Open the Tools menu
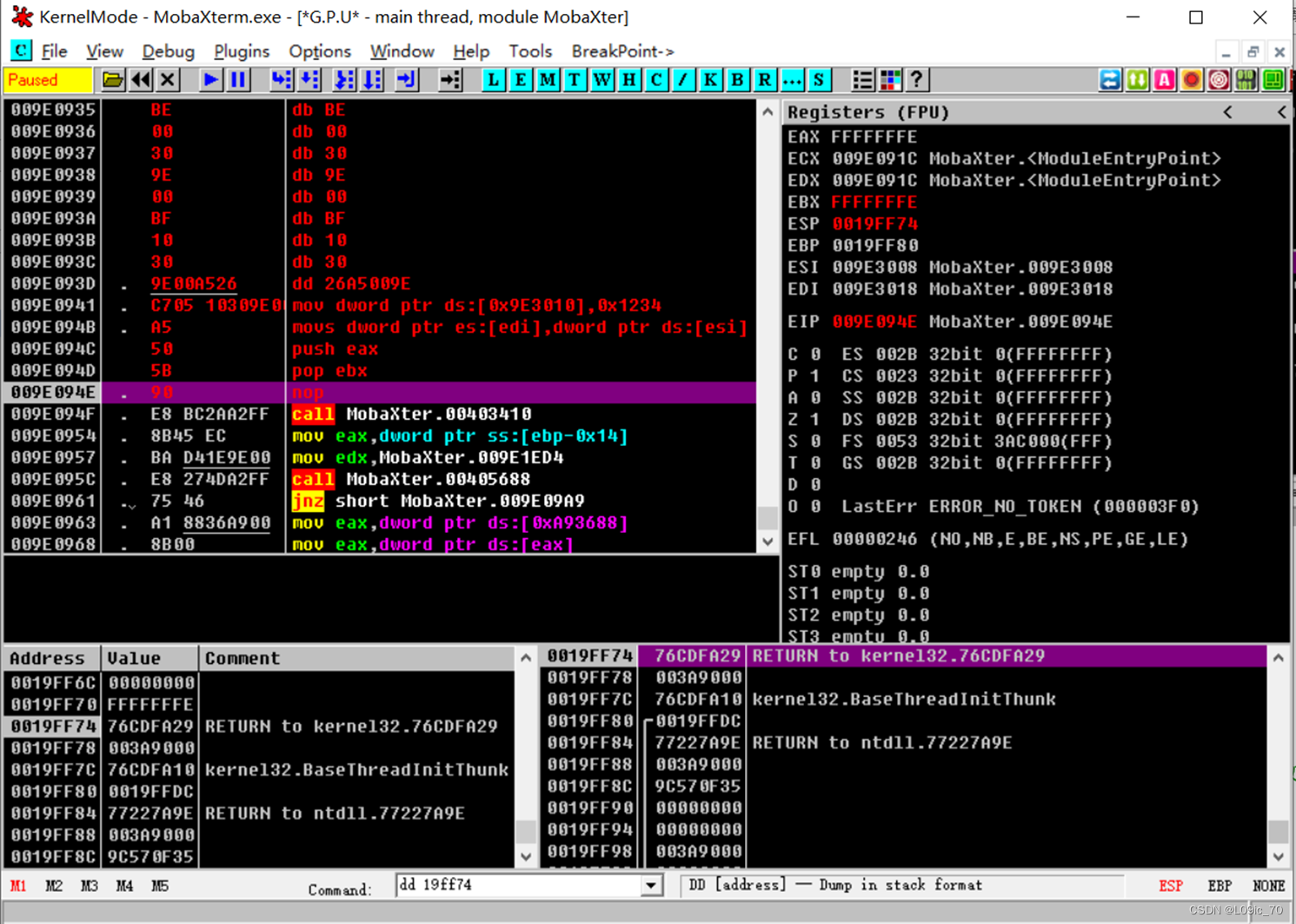This screenshot has width=1296, height=924. click(530, 51)
